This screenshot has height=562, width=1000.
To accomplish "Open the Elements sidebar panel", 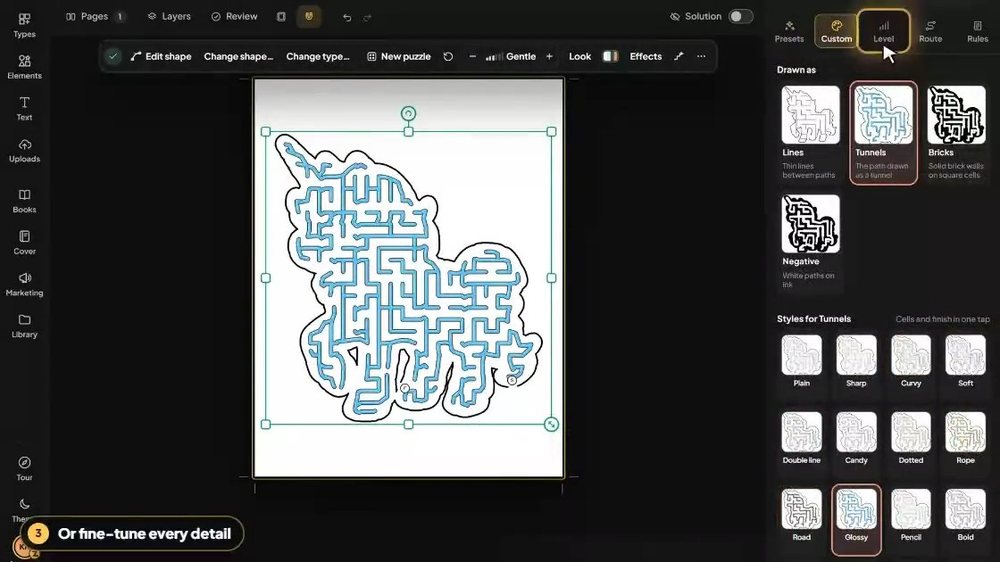I will point(24,67).
